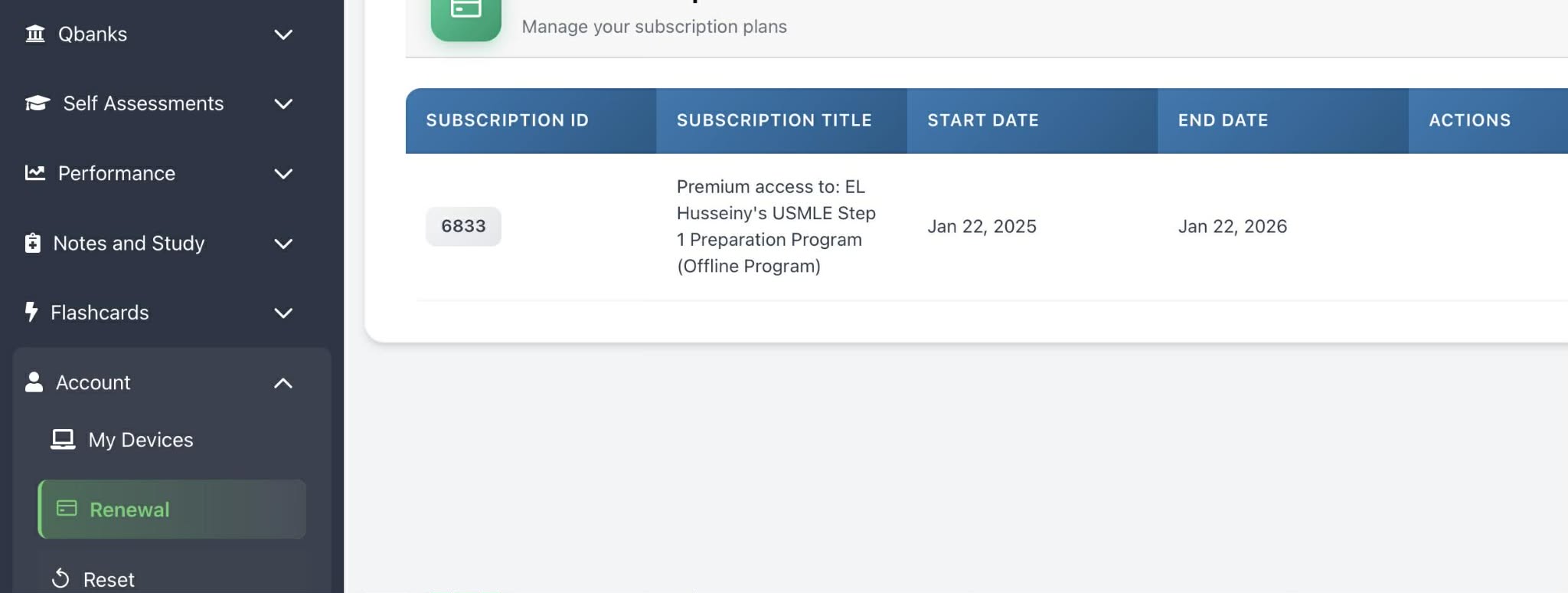Image resolution: width=1568 pixels, height=593 pixels.
Task: Click the Qbanks bank building icon
Action: pos(35,34)
